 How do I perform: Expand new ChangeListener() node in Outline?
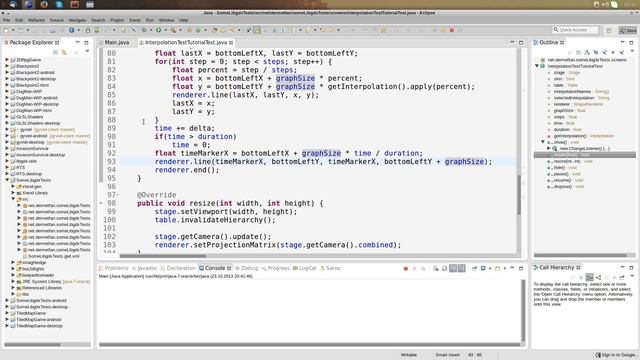tap(549, 149)
